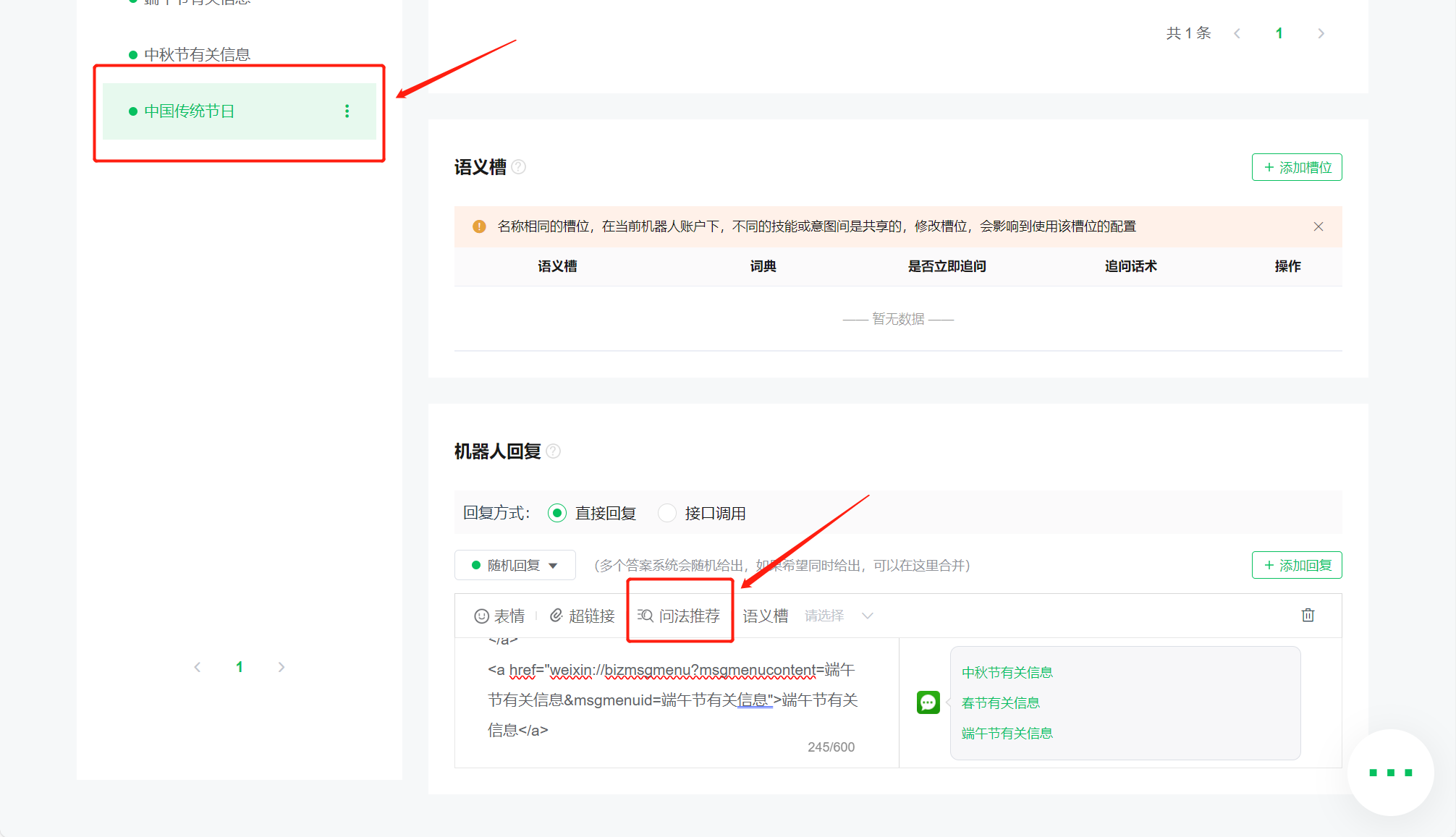The height and width of the screenshot is (837, 1456).
Task: Click the help icon beside 机器人回复 heading
Action: (x=554, y=451)
